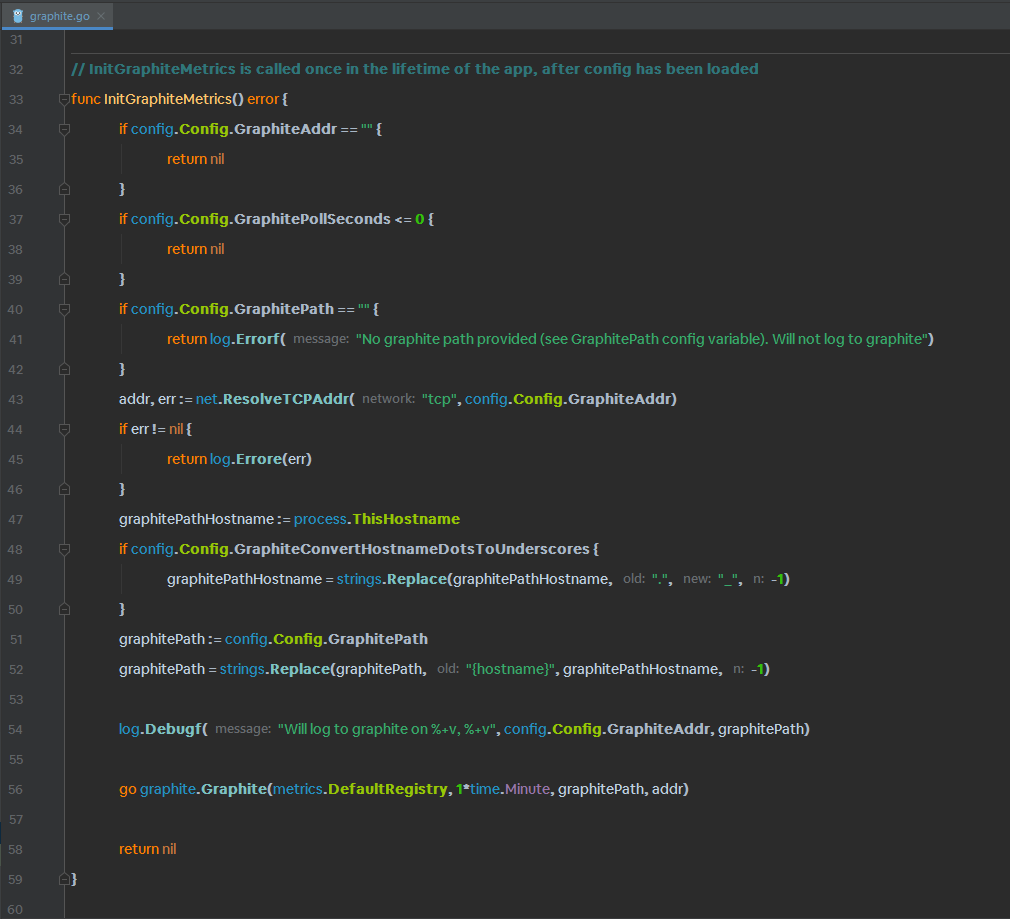Screen dimensions: 1010x919
Task: Click line number 43 in the gutter
Action: click(x=15, y=399)
